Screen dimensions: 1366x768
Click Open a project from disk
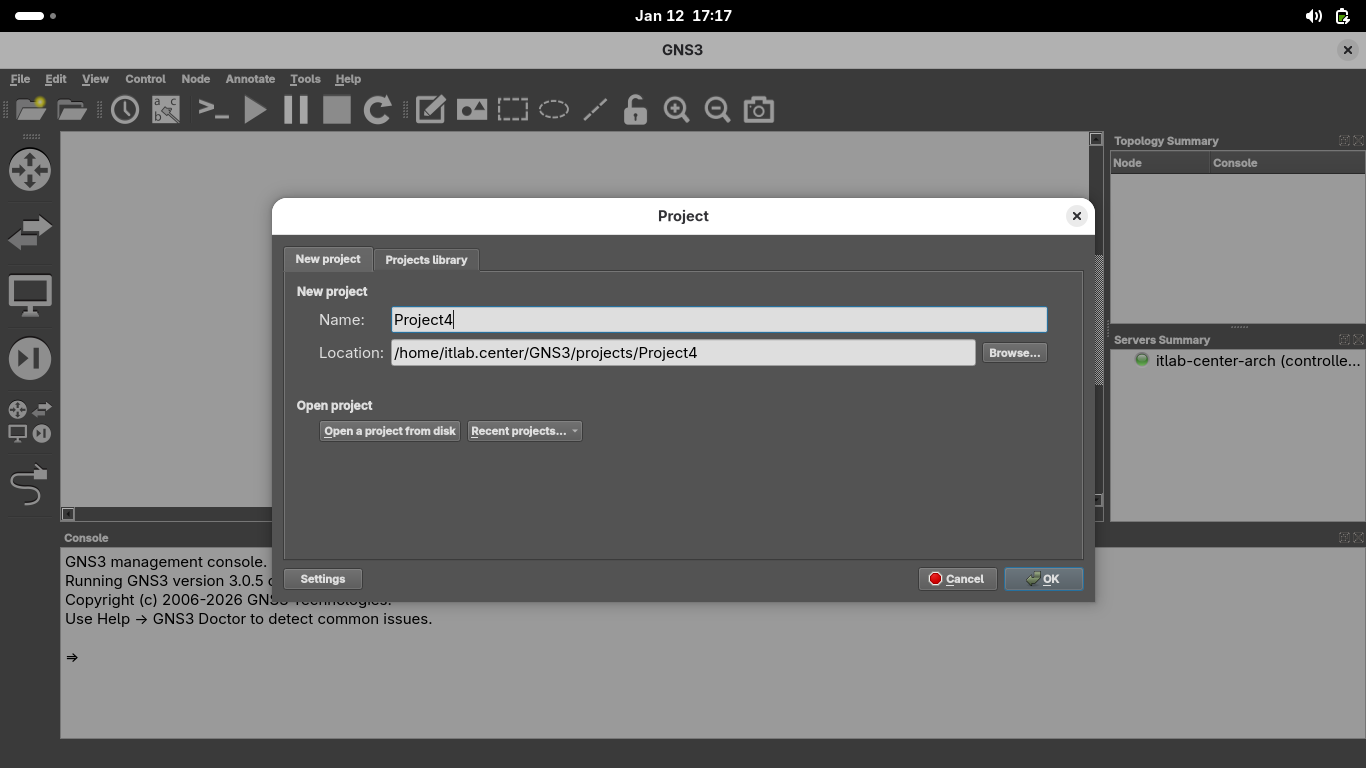click(x=389, y=431)
